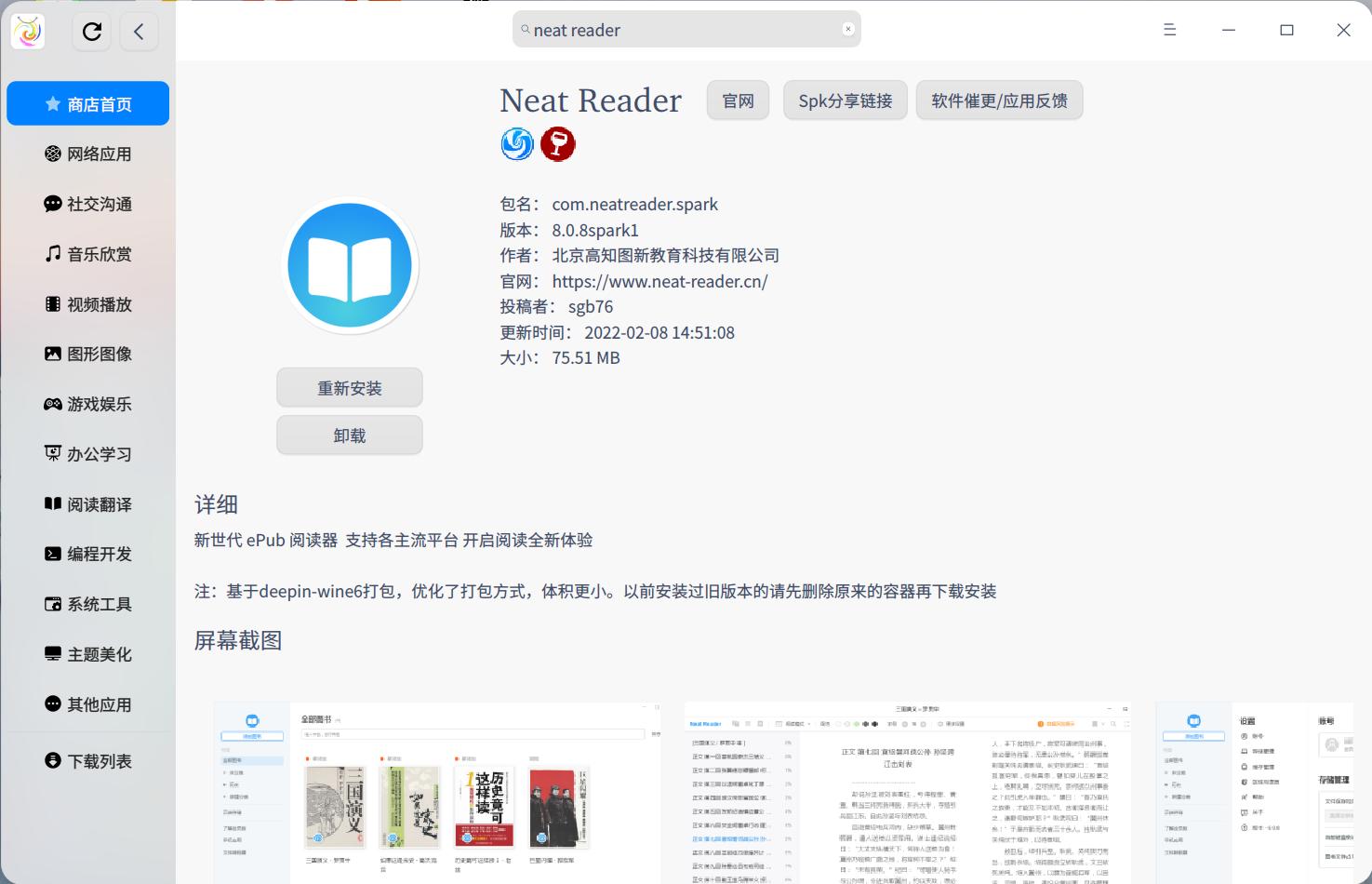The width and height of the screenshot is (1372, 884).
Task: Visit the neat-reader.cn homepage link
Action: point(659,281)
